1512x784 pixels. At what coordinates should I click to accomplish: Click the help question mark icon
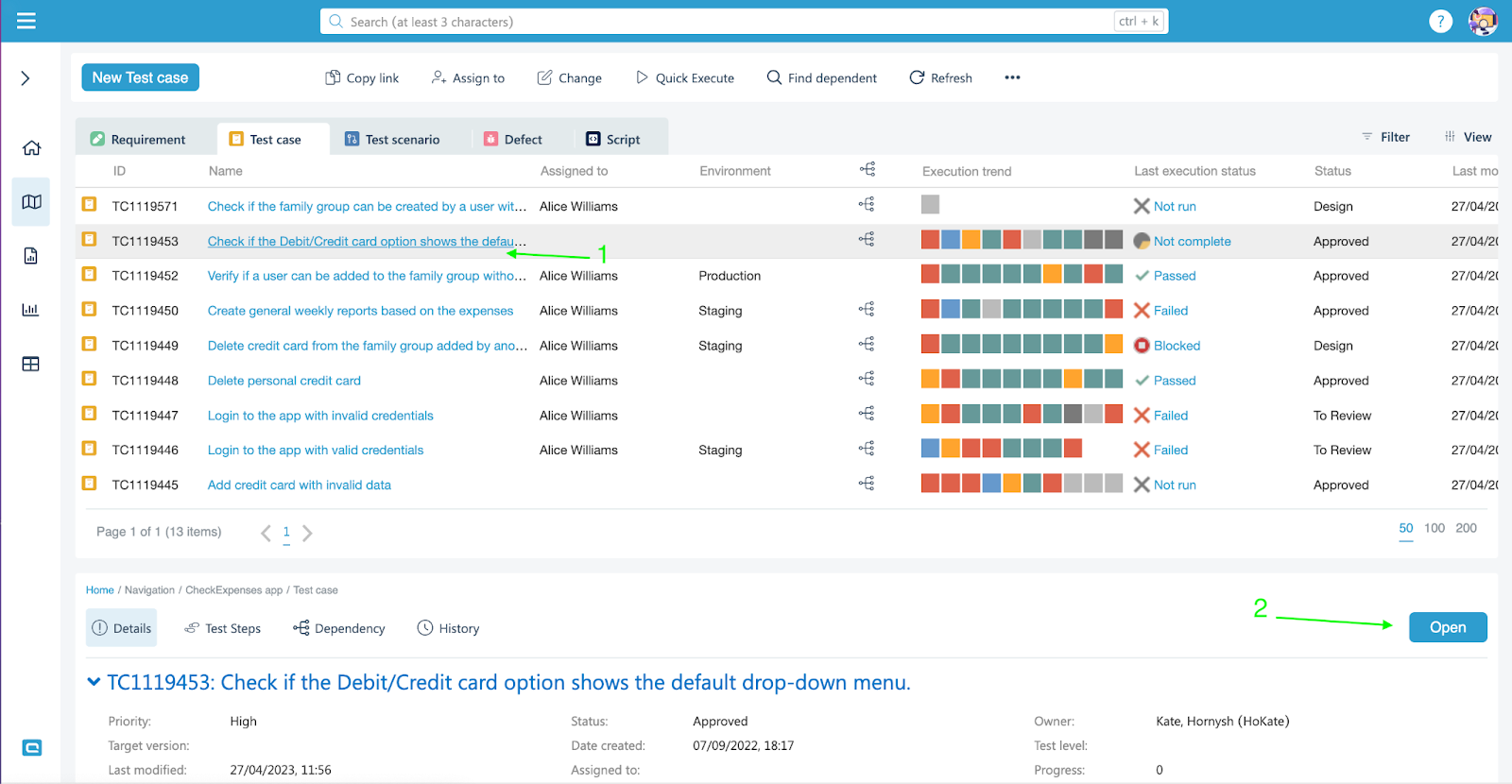click(1440, 21)
